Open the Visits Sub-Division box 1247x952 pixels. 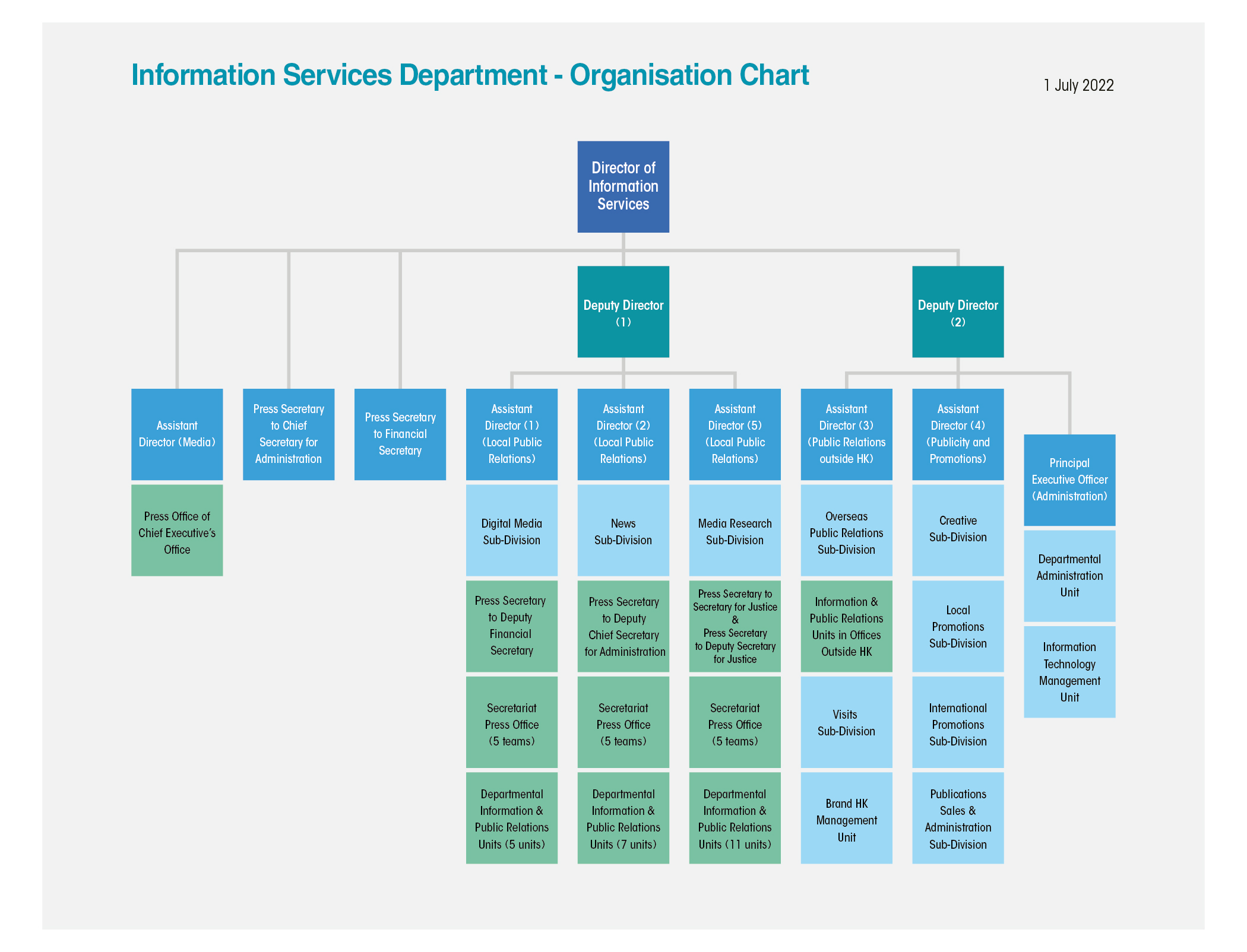[x=846, y=723]
